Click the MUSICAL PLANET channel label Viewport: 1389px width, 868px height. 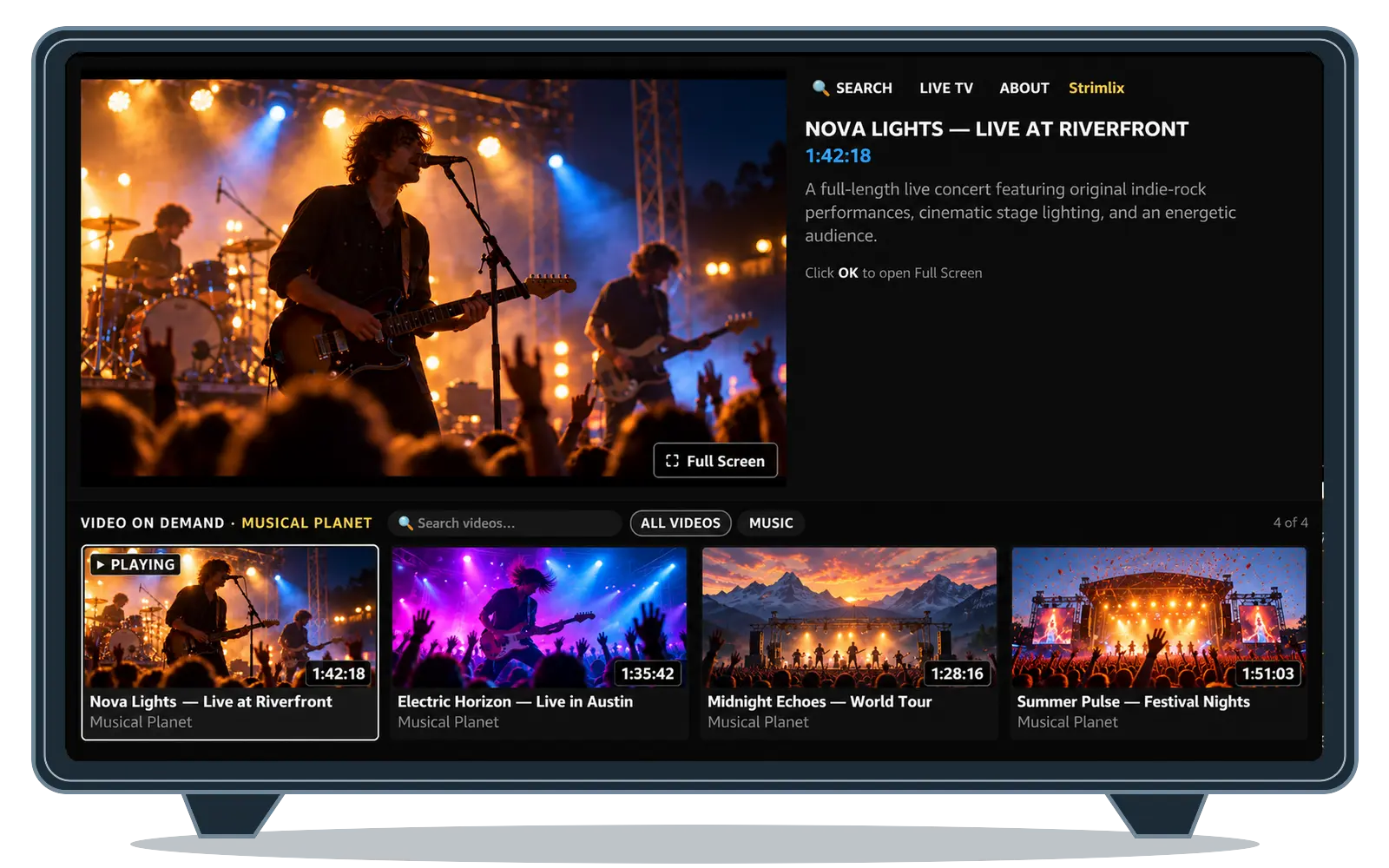click(306, 523)
